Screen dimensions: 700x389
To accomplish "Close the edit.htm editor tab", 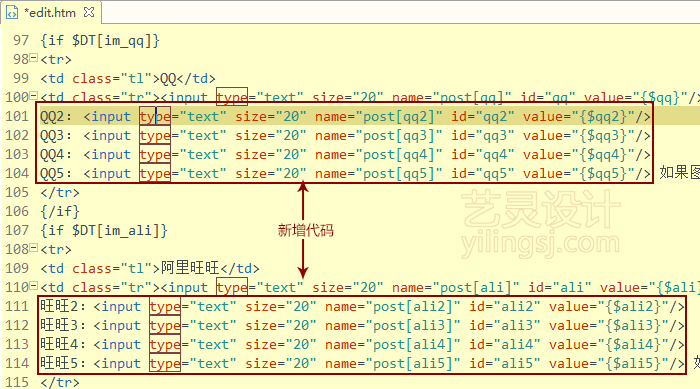I will point(89,13).
